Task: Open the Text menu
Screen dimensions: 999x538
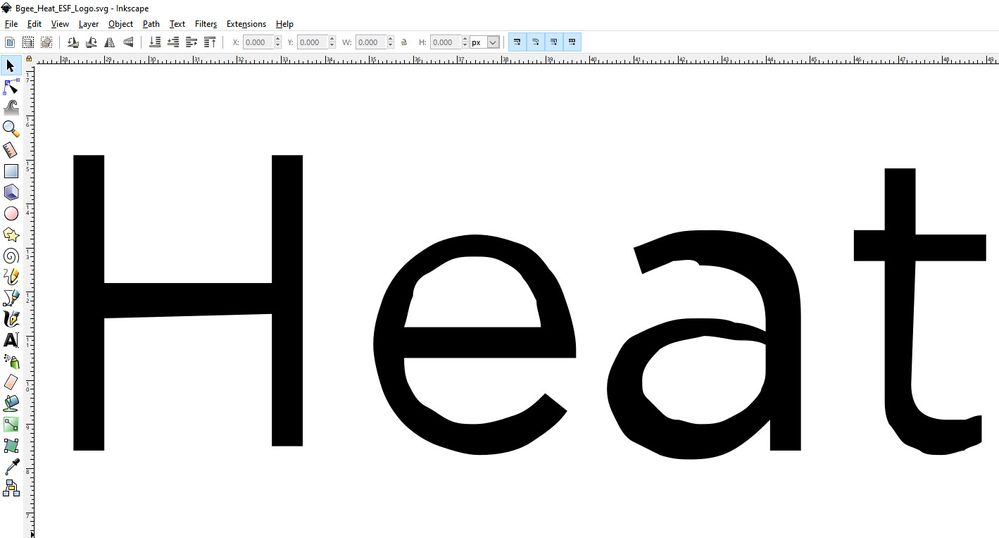Action: (177, 24)
